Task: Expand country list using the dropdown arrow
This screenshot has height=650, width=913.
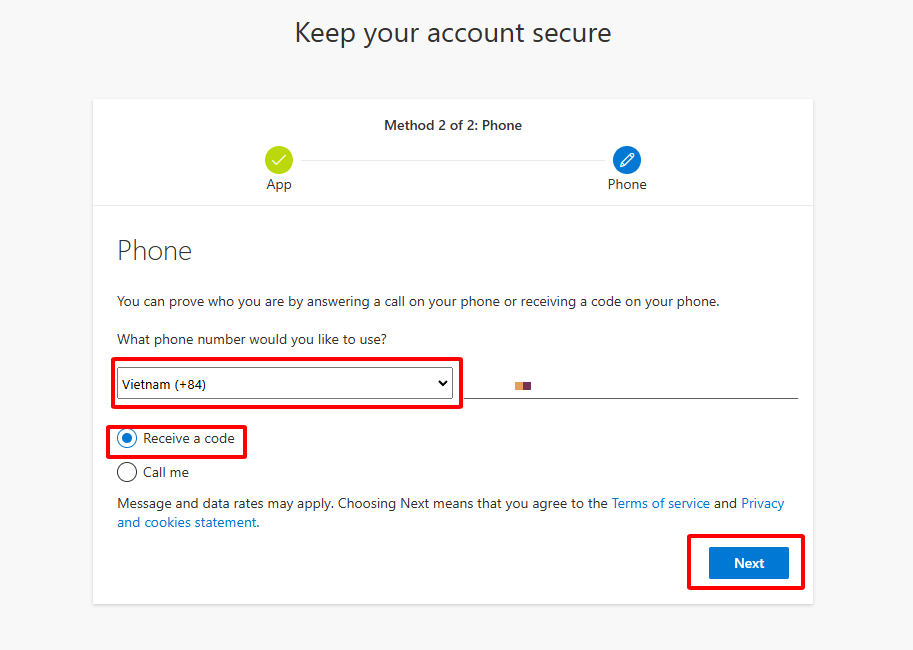Action: 443,384
